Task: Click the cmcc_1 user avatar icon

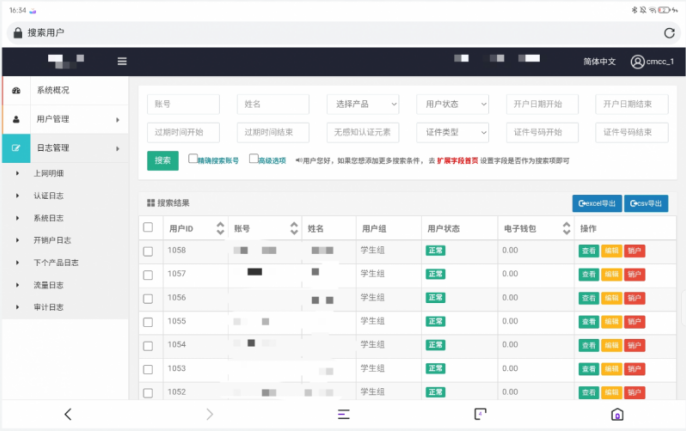Action: pos(637,62)
